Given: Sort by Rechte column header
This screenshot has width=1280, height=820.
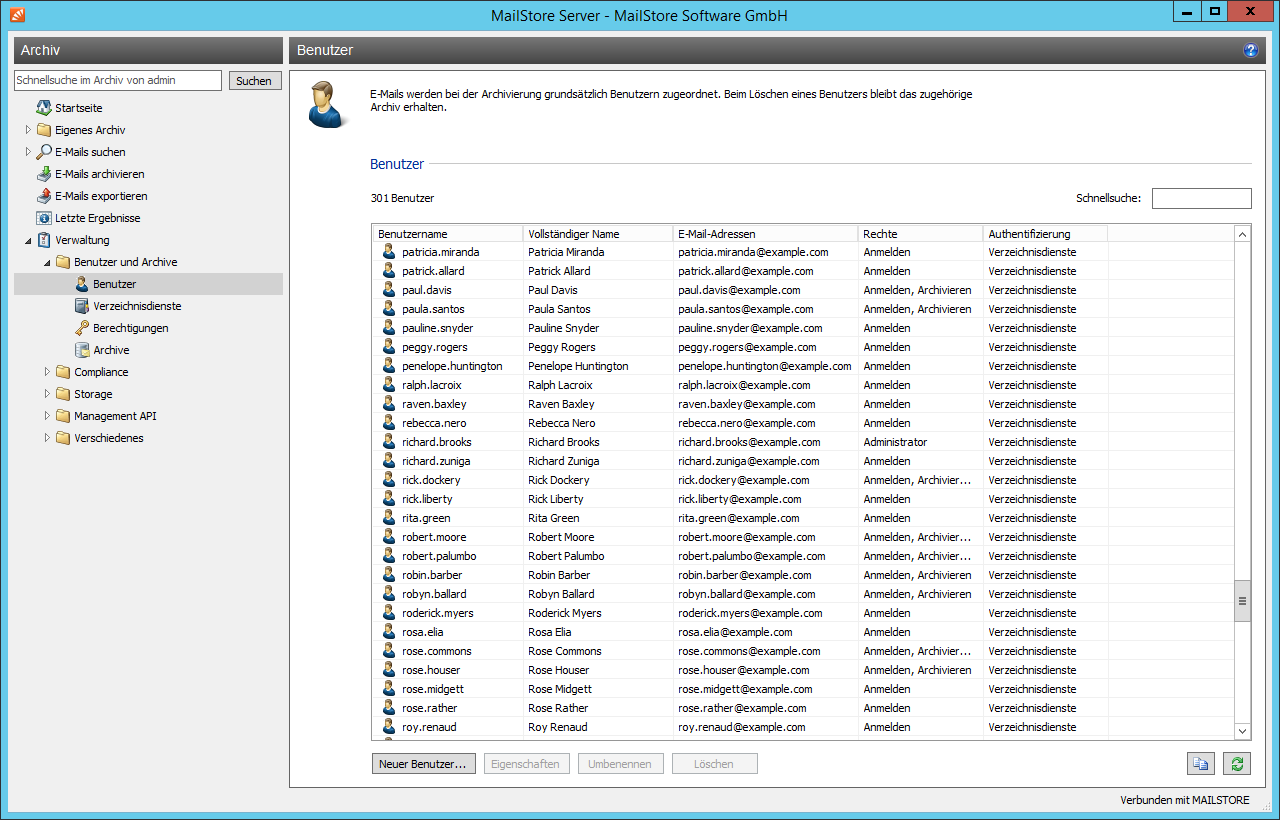Looking at the screenshot, I should (x=921, y=234).
